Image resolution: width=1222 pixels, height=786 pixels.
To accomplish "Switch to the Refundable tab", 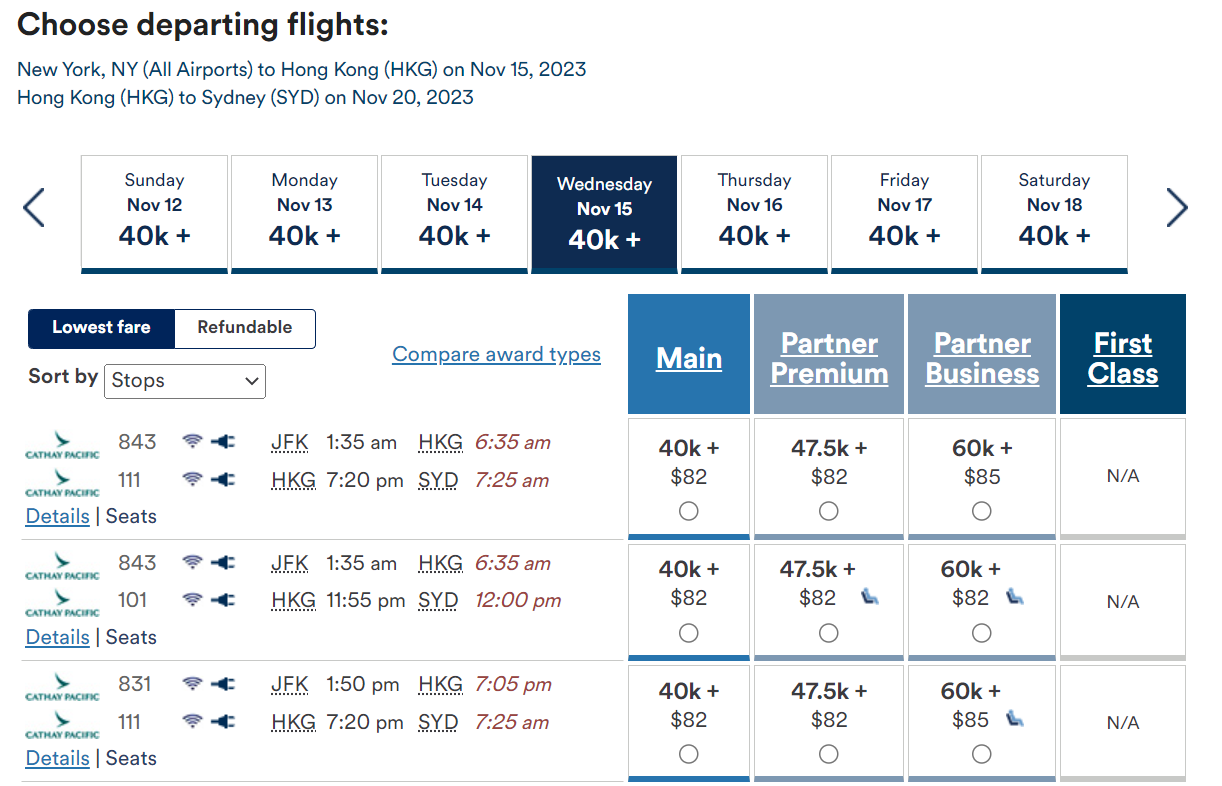I will coord(244,328).
